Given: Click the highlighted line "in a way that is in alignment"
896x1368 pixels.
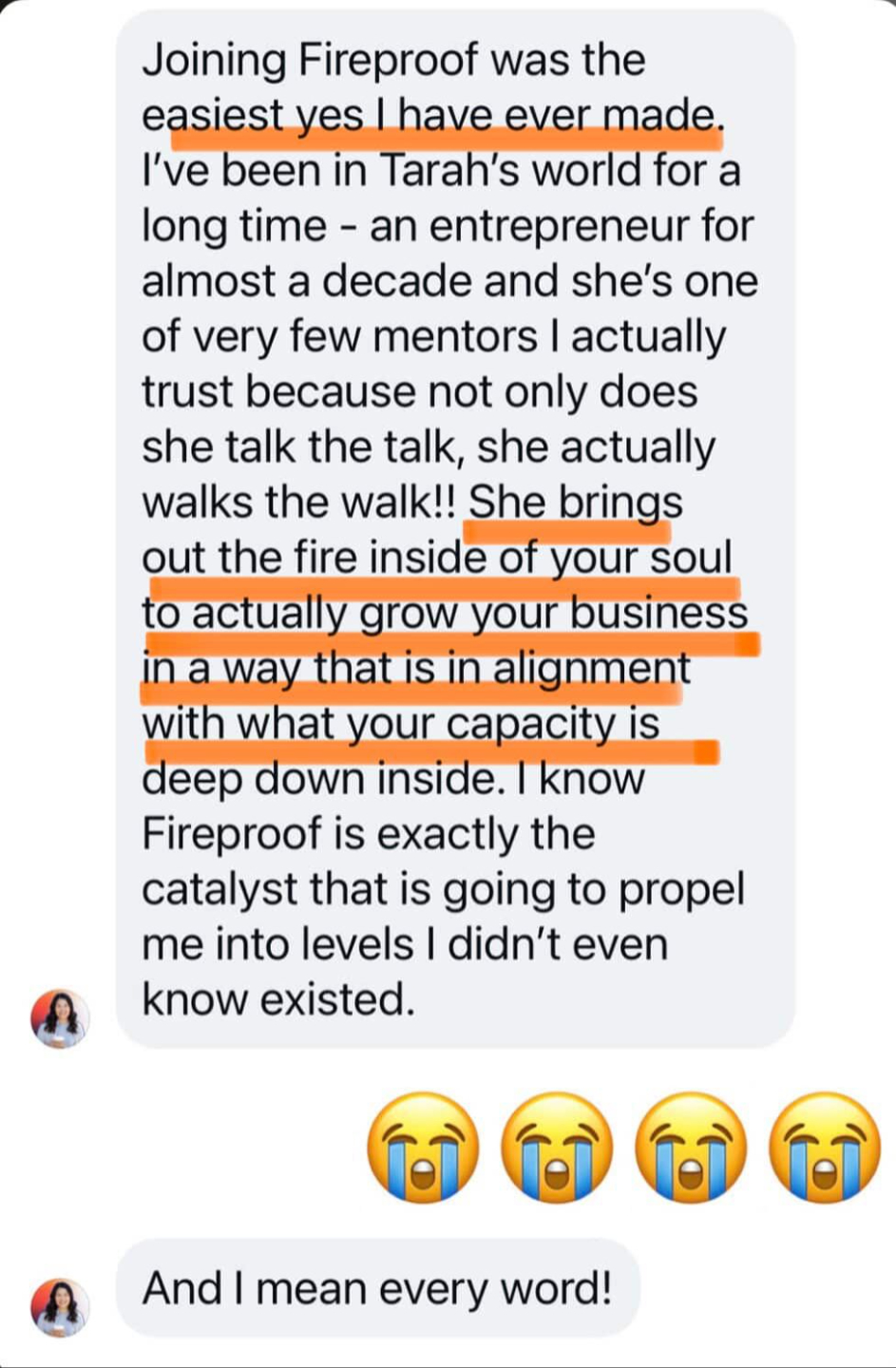Looking at the screenshot, I should coord(416,668).
